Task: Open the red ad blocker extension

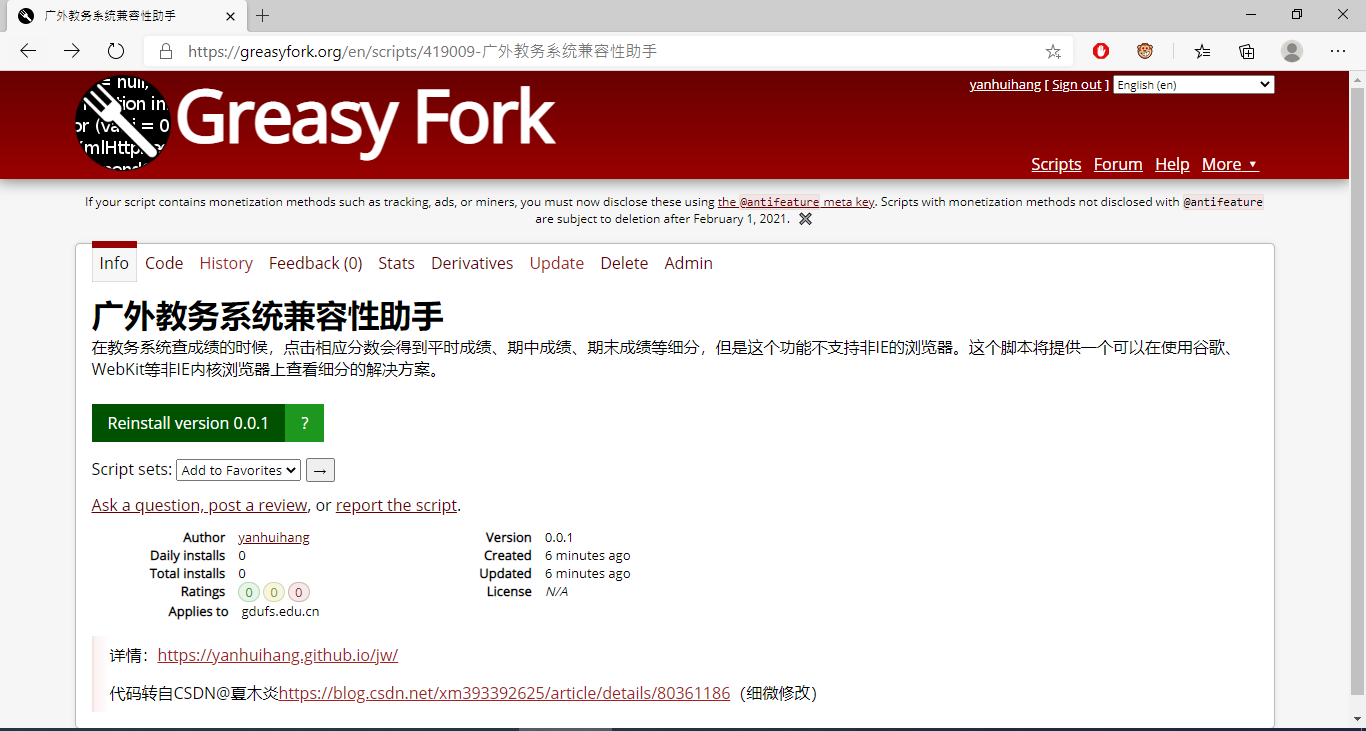Action: [x=1101, y=51]
